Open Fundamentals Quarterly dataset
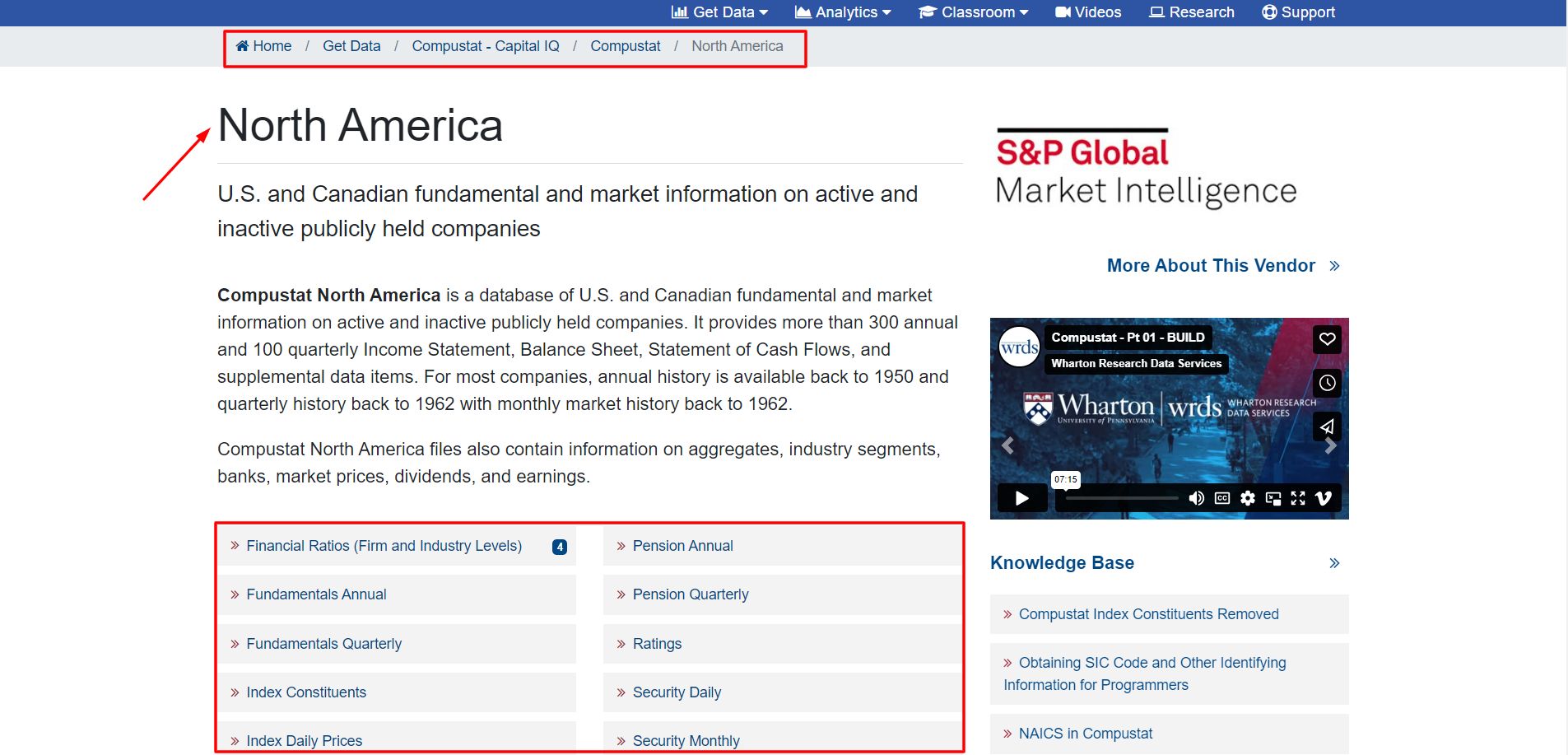Image resolution: width=1568 pixels, height=755 pixels. [x=323, y=644]
